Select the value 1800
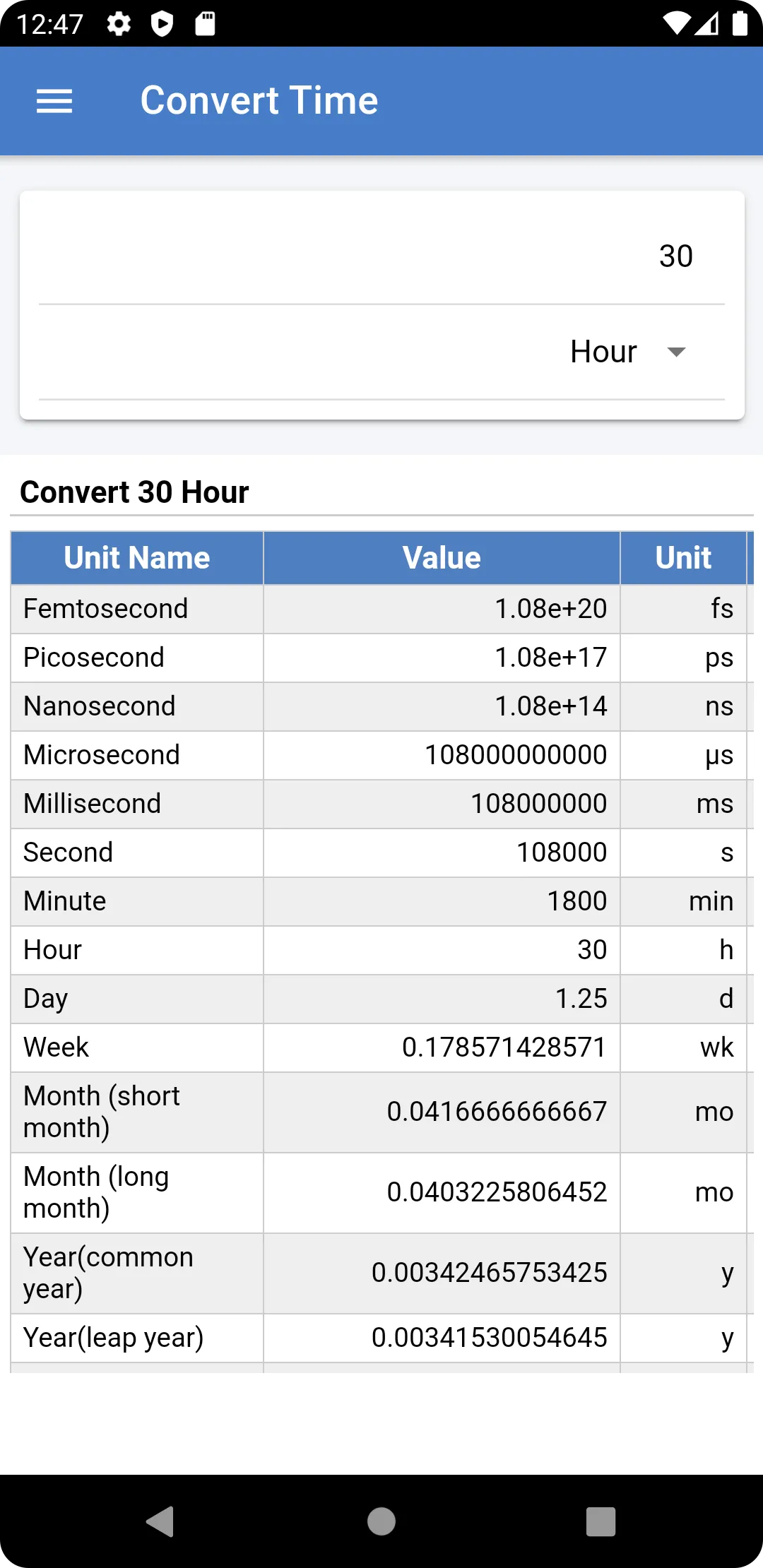Screen dimensions: 763x1568 coord(577,901)
